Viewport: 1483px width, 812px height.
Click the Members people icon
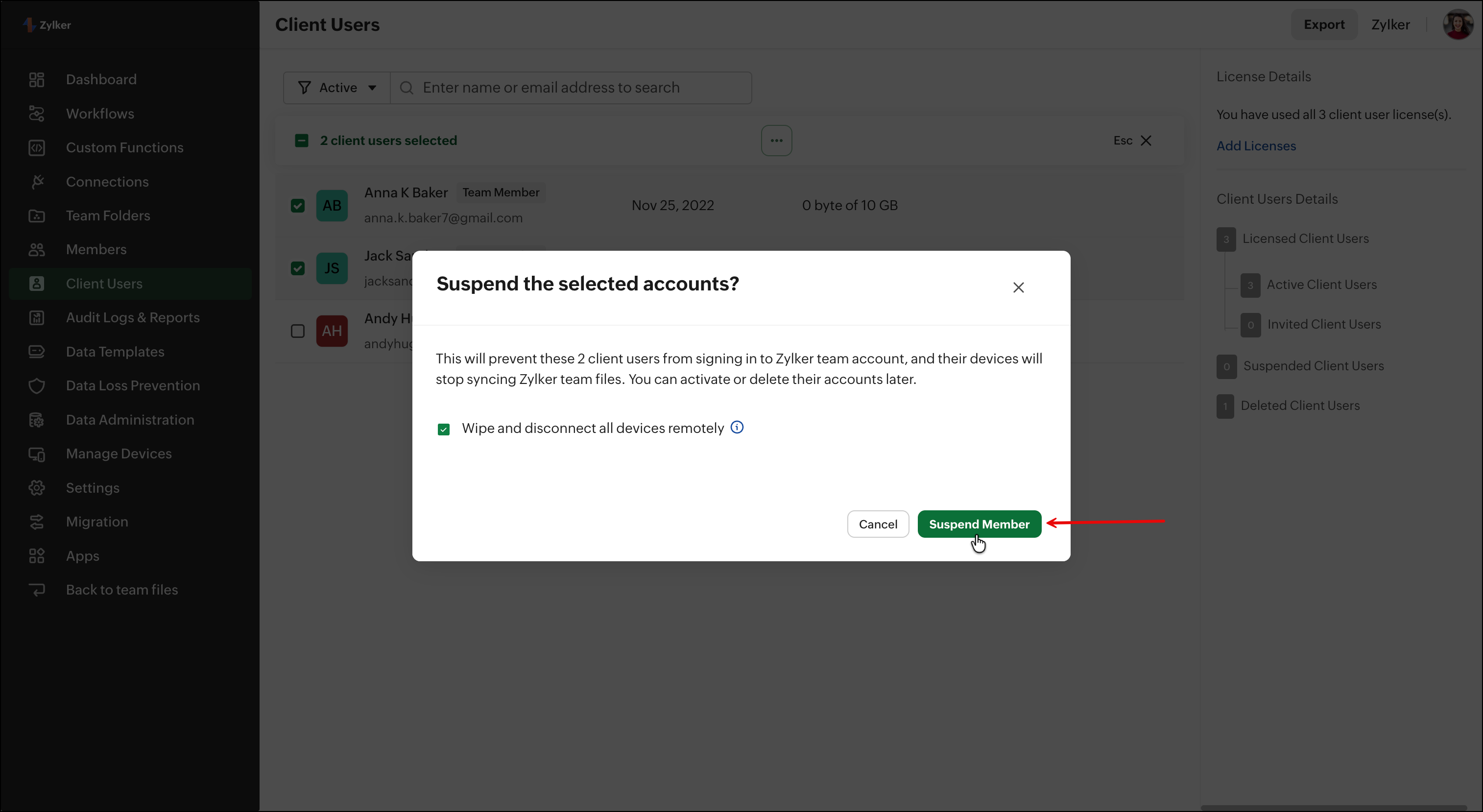tap(37, 250)
